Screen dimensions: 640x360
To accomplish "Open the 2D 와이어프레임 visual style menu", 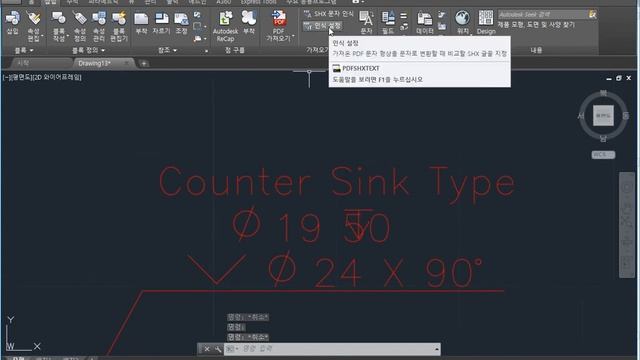I will tap(58, 77).
